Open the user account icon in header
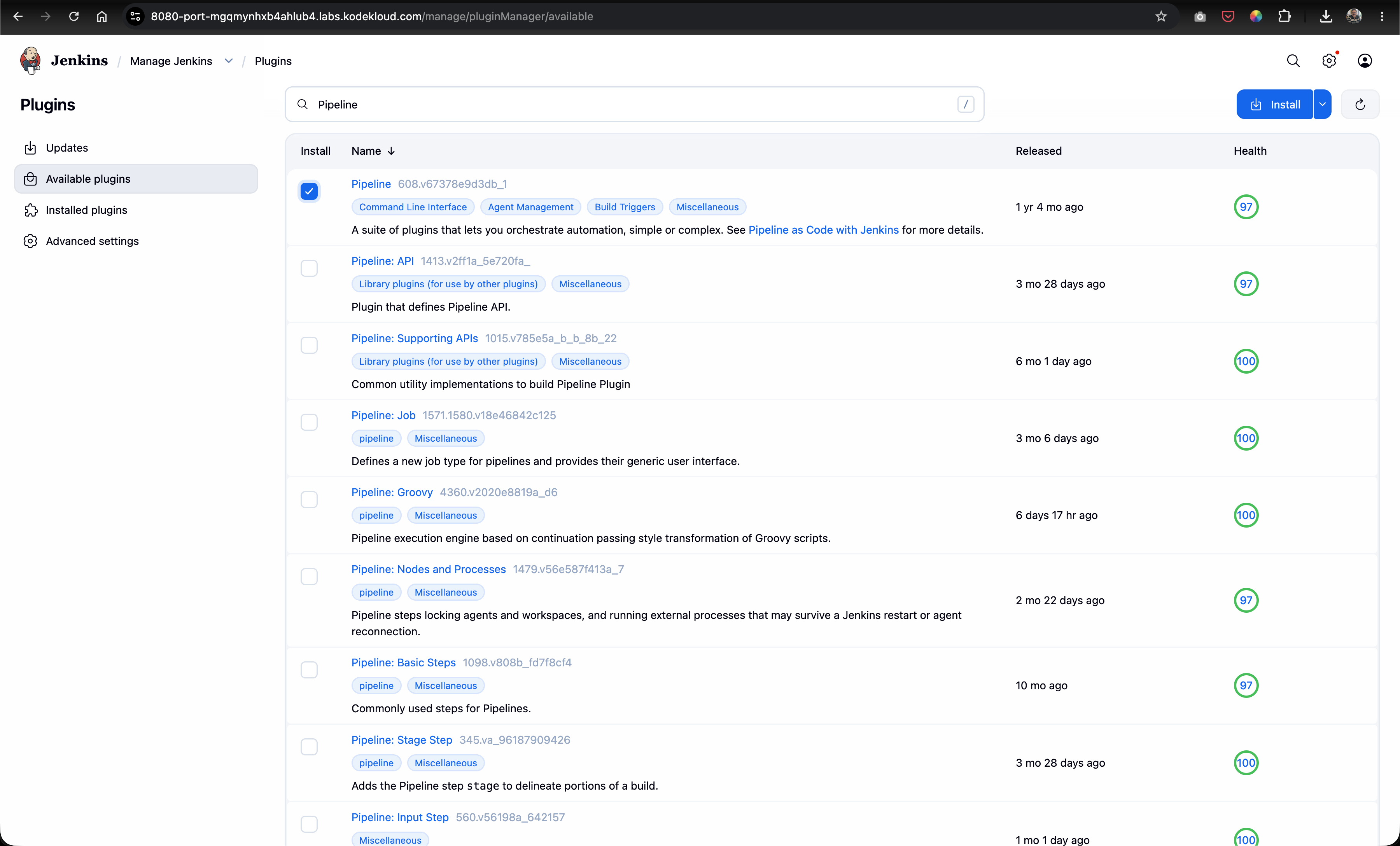This screenshot has height=846, width=1400. tap(1365, 61)
